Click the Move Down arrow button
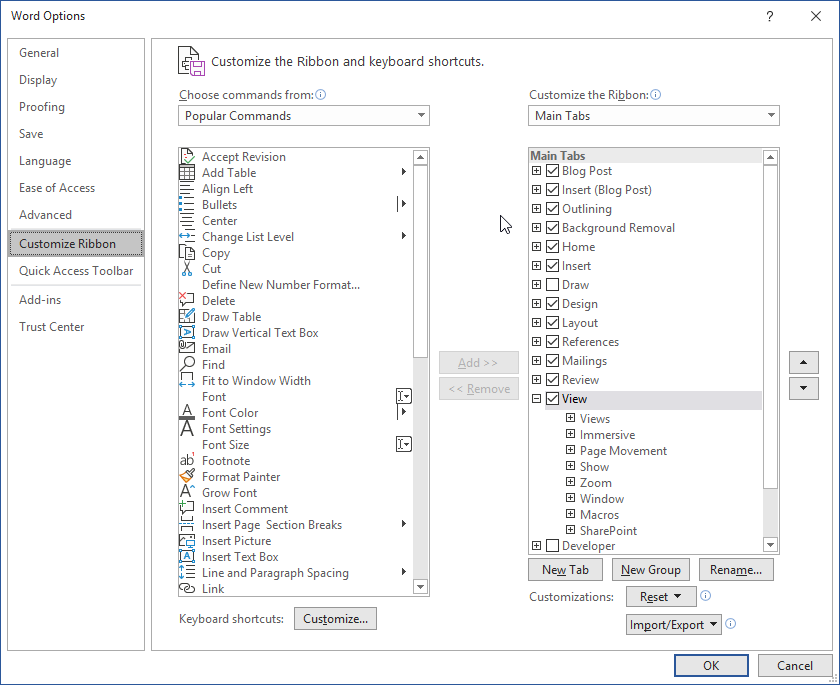This screenshot has width=840, height=685. tap(804, 388)
